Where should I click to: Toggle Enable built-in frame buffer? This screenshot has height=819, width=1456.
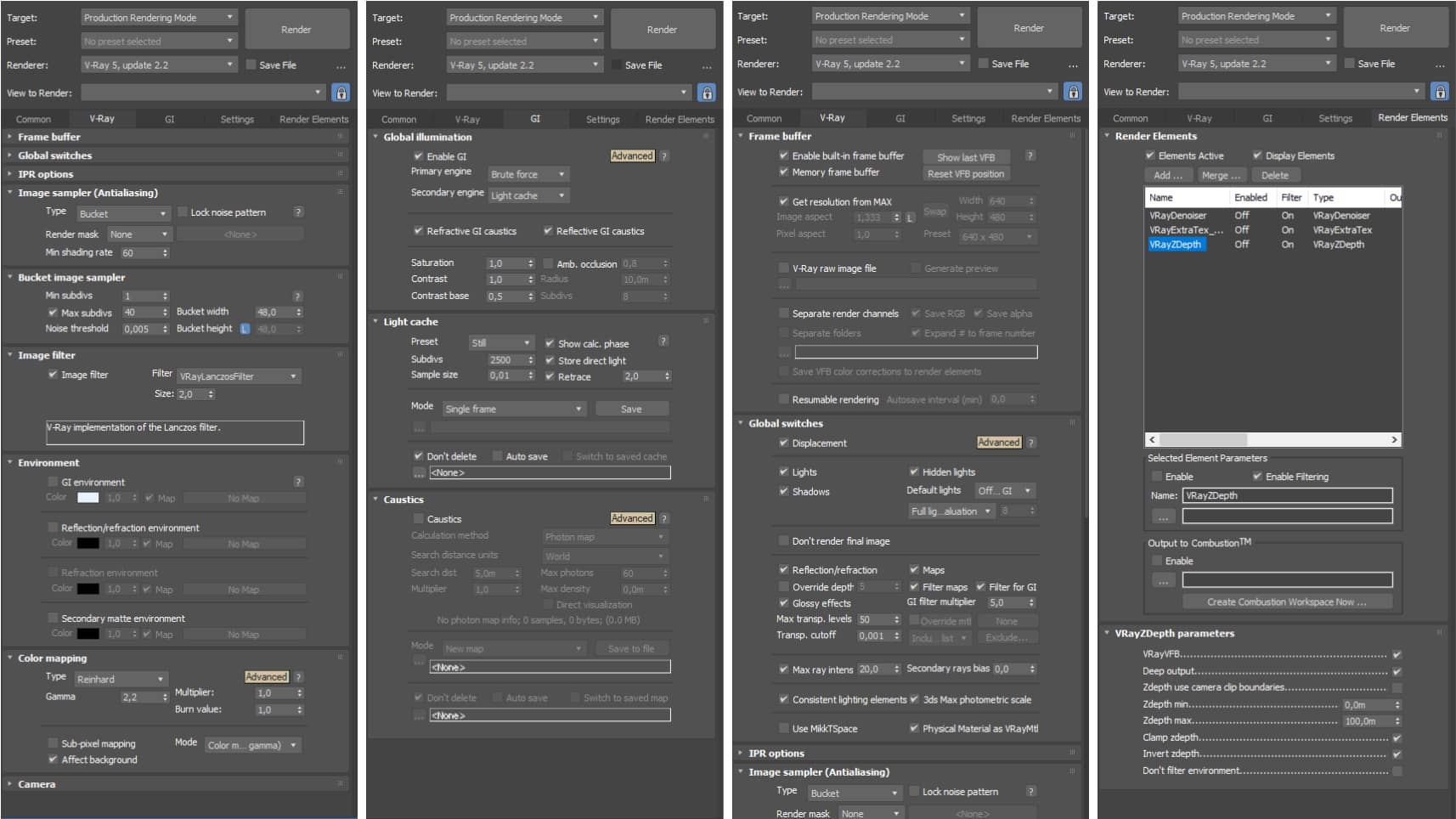click(783, 155)
